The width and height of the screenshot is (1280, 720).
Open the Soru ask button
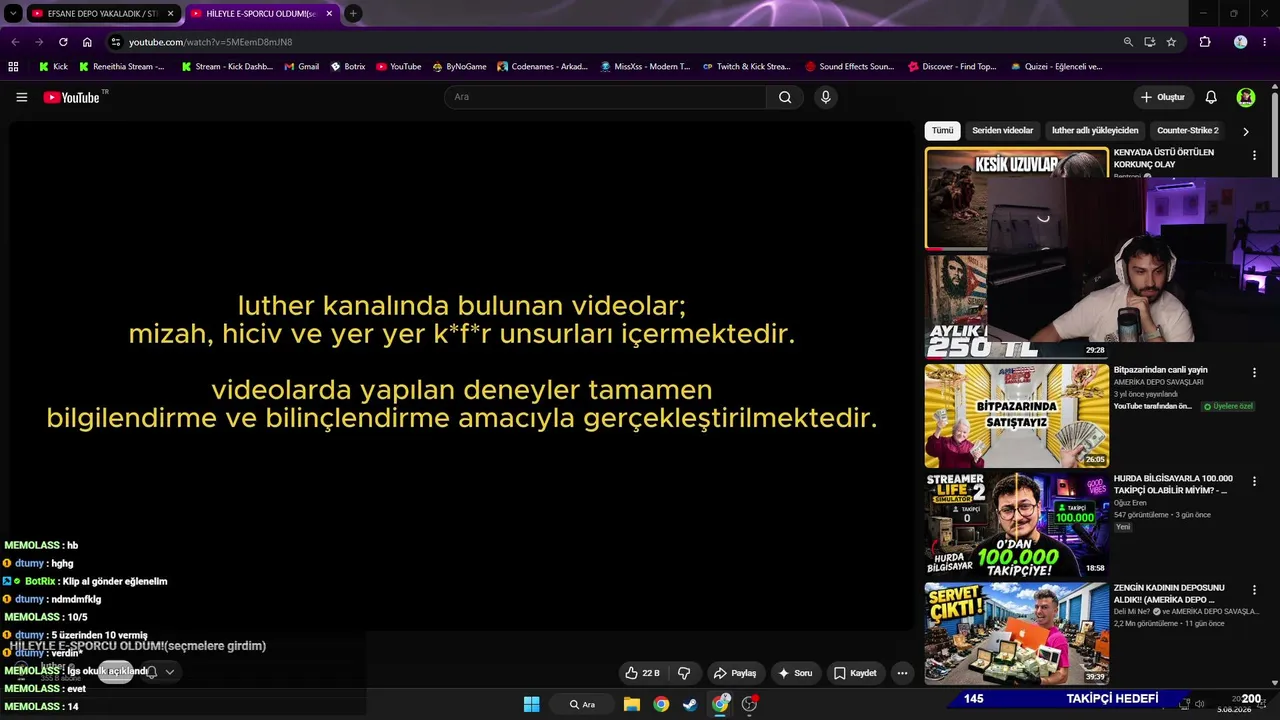[796, 673]
